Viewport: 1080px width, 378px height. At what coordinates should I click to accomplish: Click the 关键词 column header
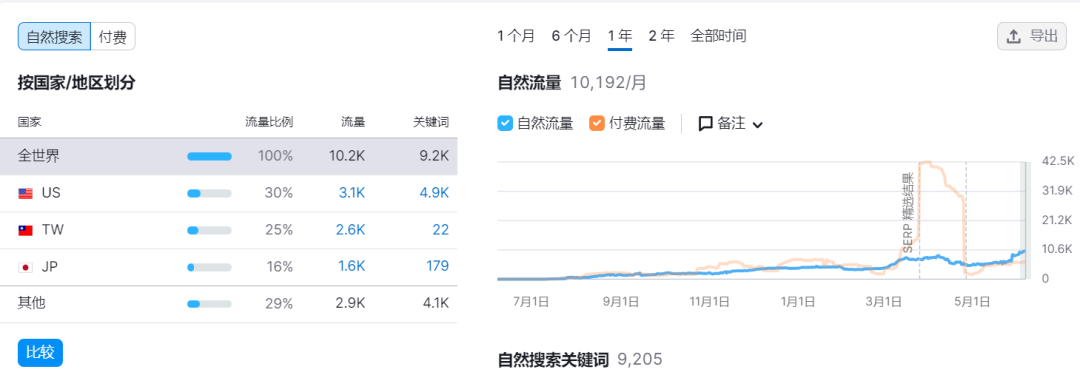coord(431,123)
